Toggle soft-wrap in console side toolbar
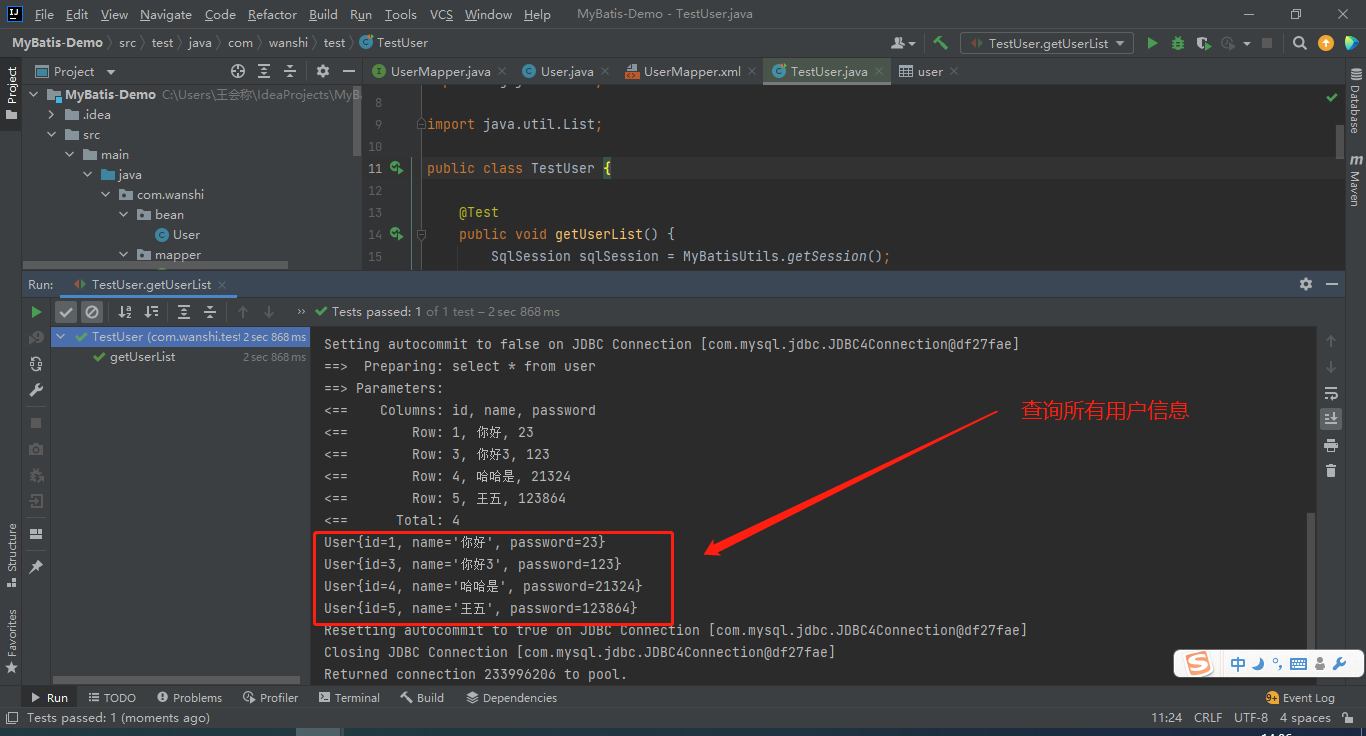This screenshot has height=736, width=1366. 1331,393
